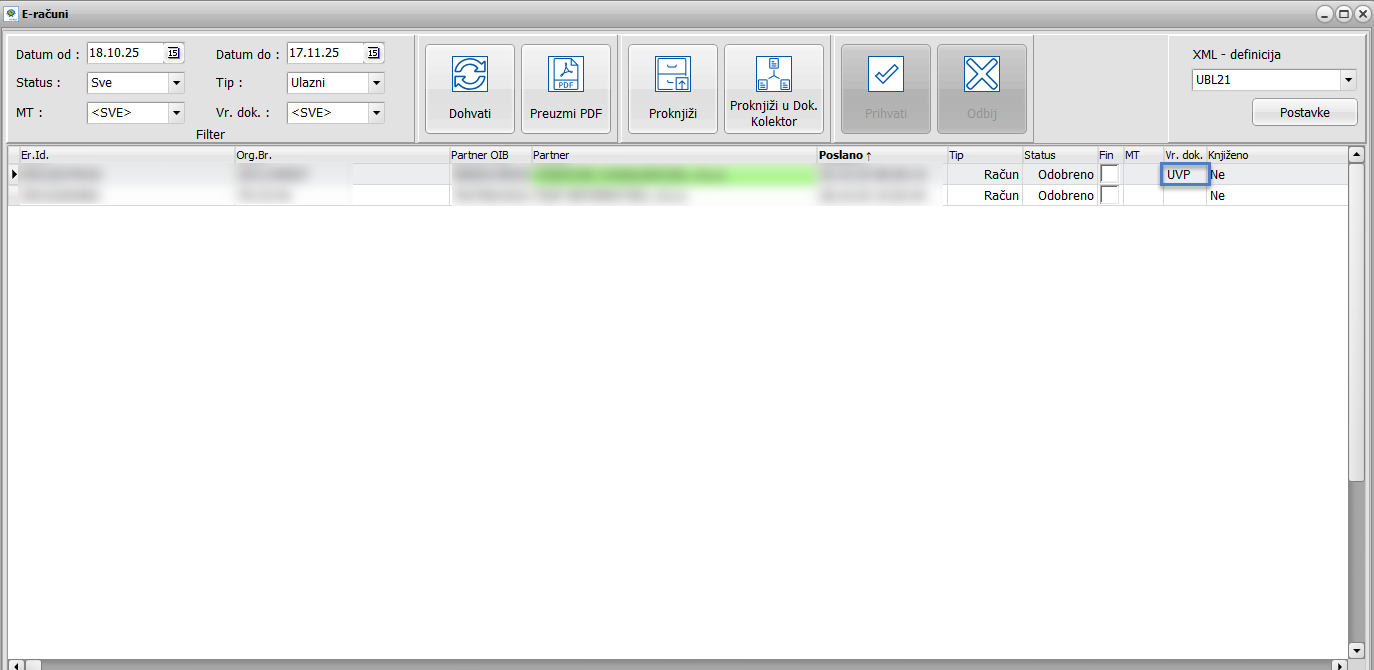Click the Preuzmi PDF icon

click(x=565, y=75)
